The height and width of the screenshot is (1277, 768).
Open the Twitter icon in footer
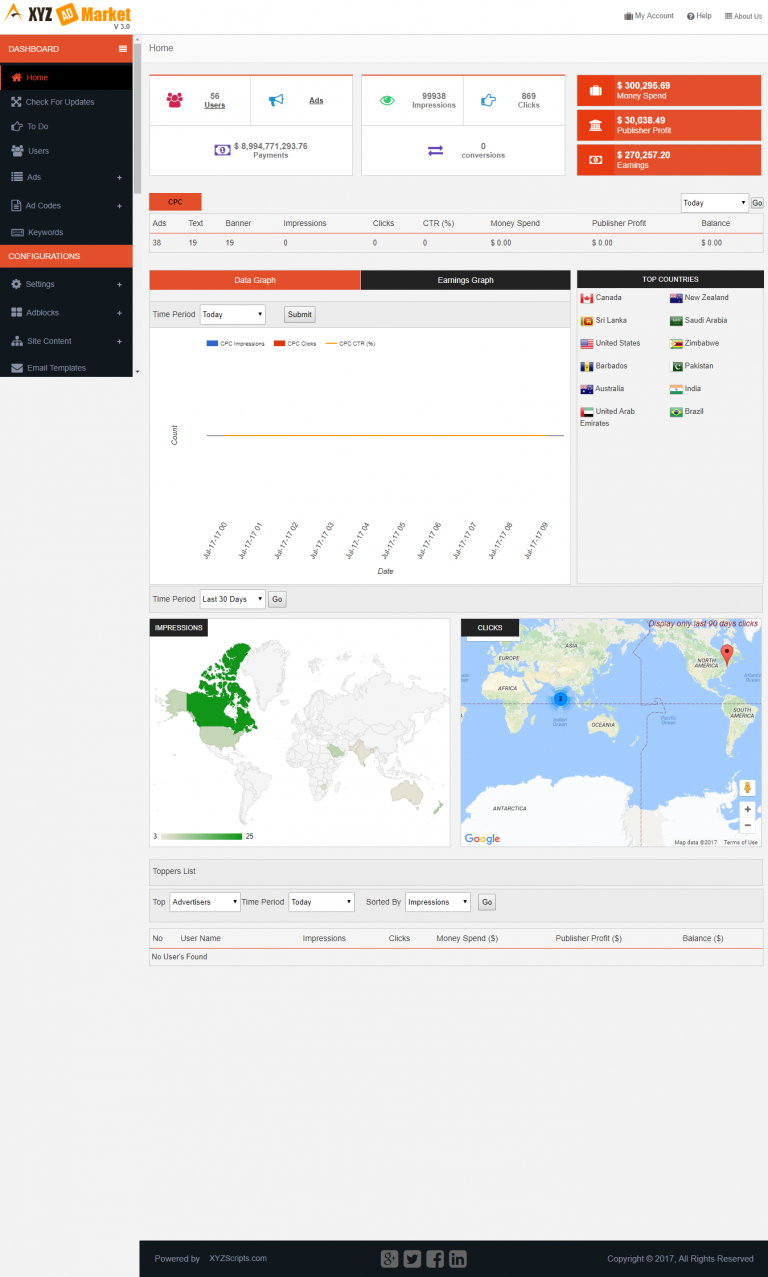pyautogui.click(x=412, y=1259)
